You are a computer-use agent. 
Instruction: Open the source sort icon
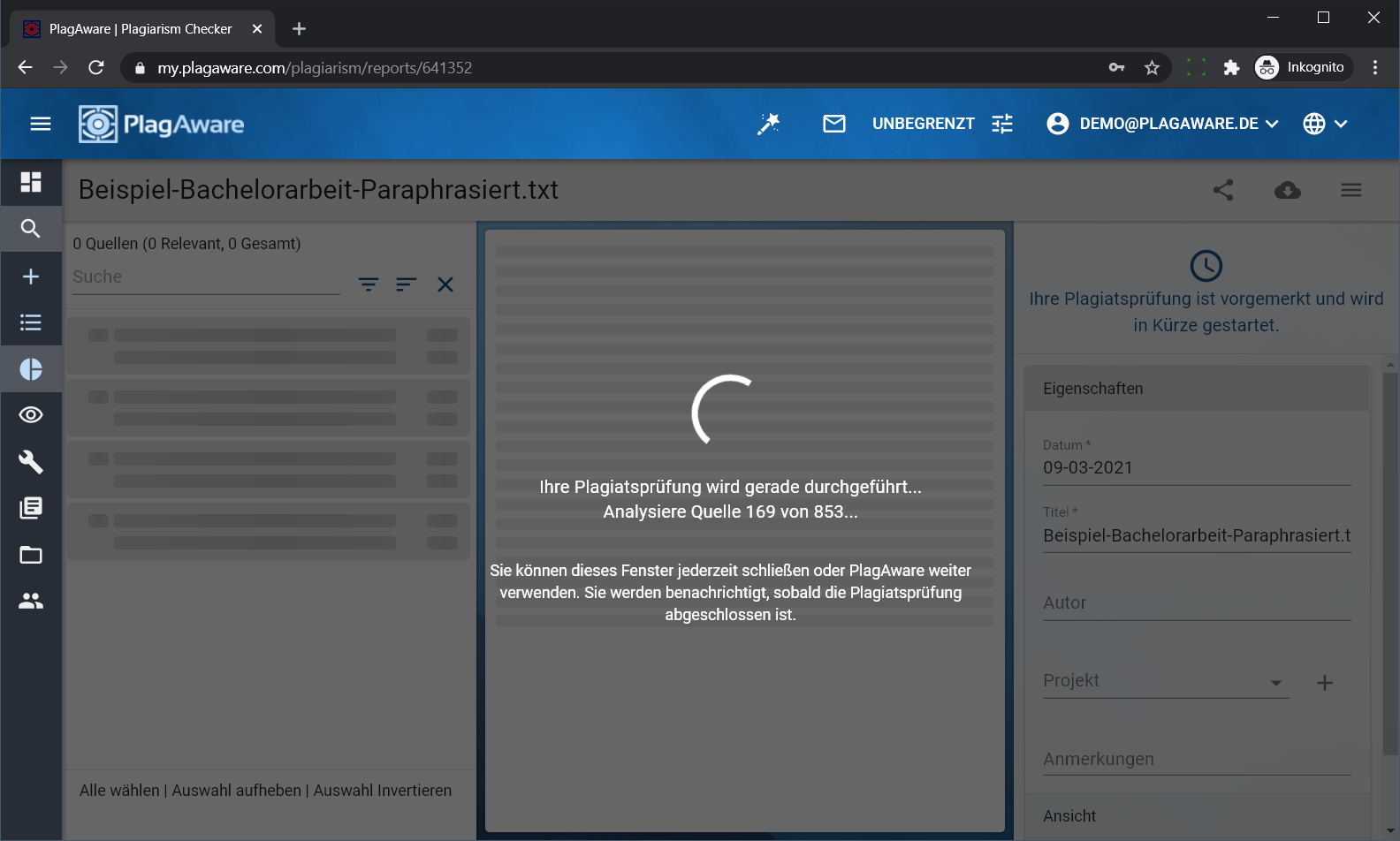tap(407, 284)
